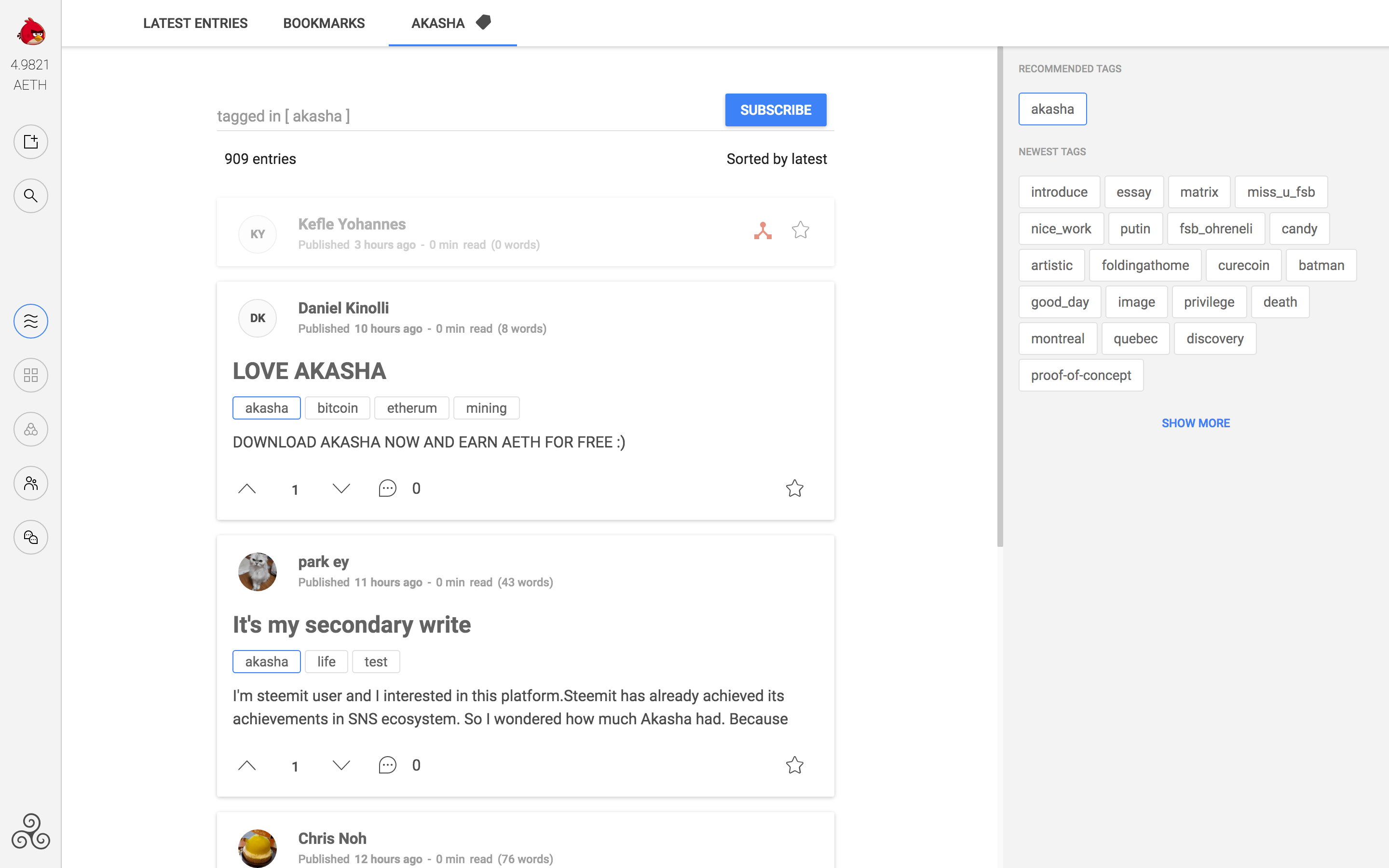This screenshot has height=868, width=1389.
Task: Open the LATEST ENTRIES tab
Action: tap(195, 24)
